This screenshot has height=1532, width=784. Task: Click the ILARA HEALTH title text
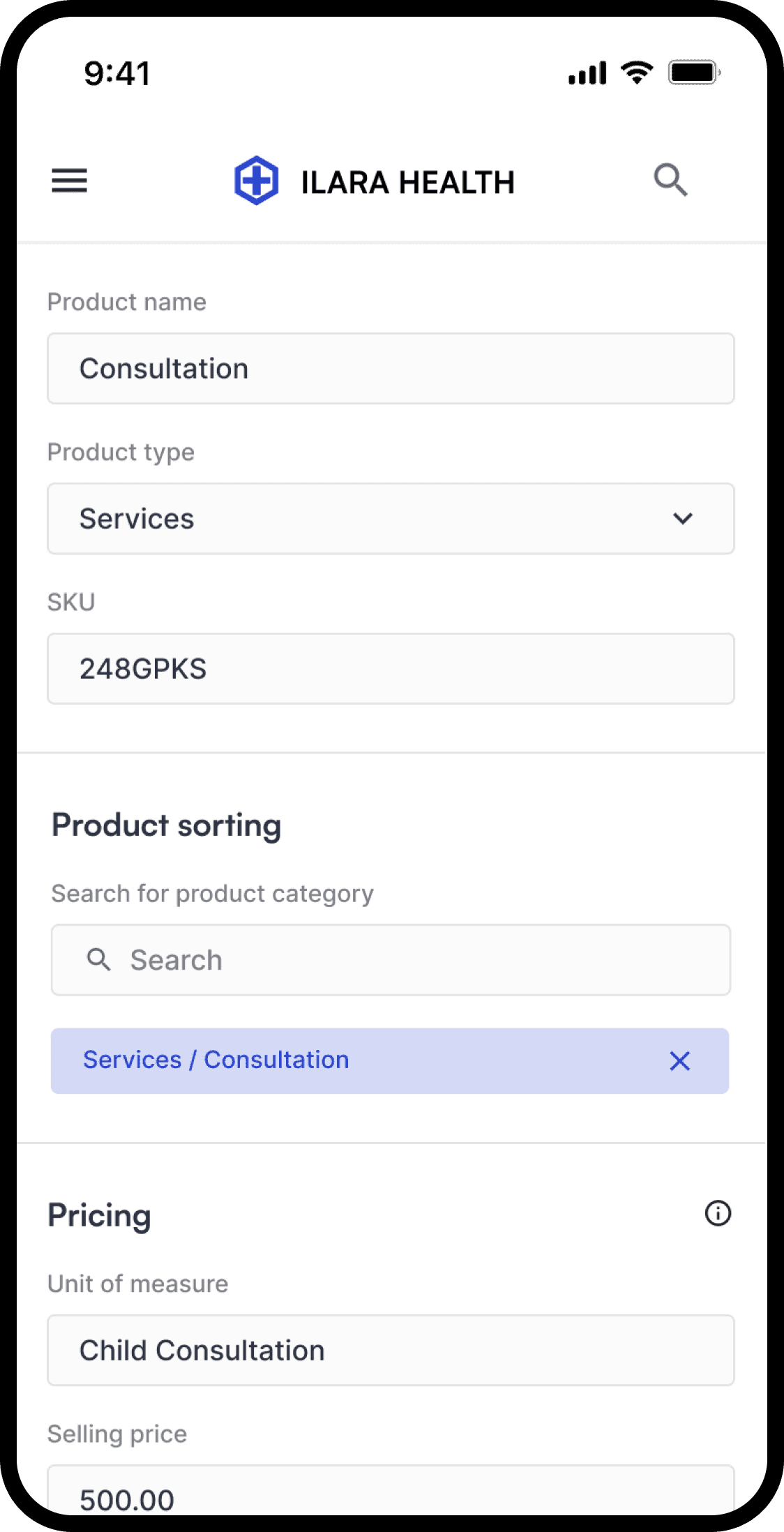coord(407,183)
